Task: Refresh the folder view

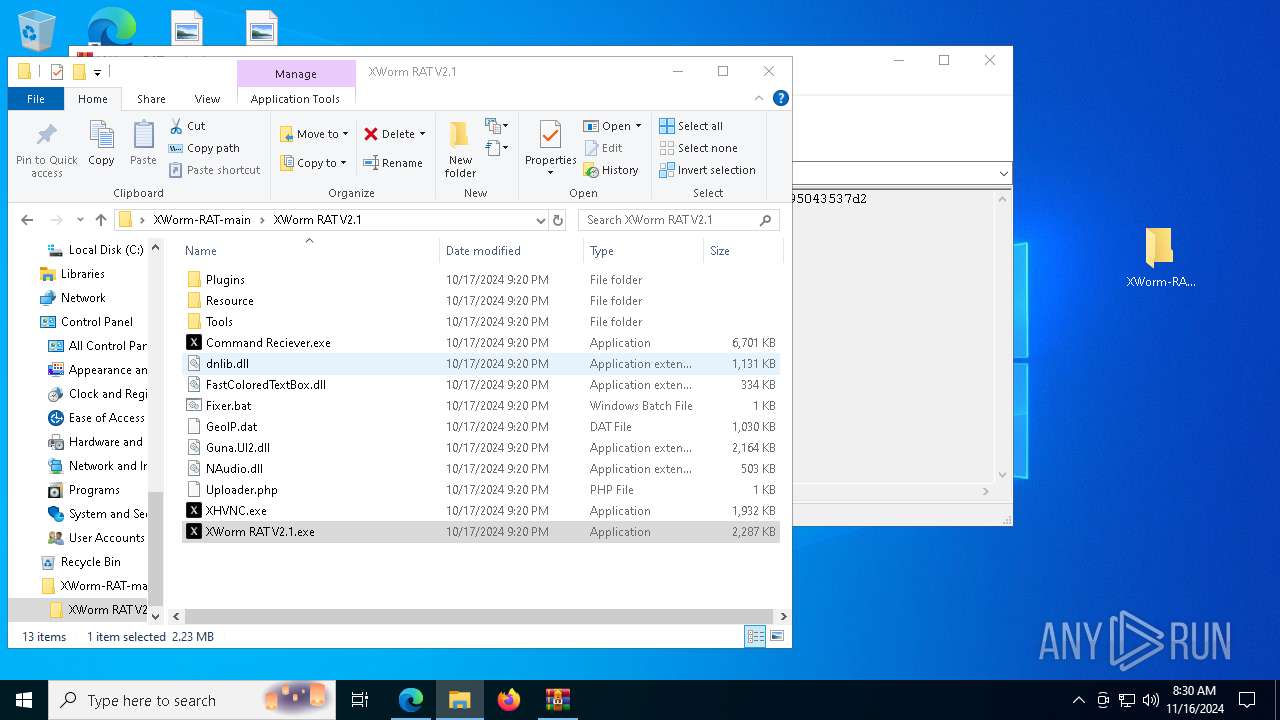Action: coord(558,220)
